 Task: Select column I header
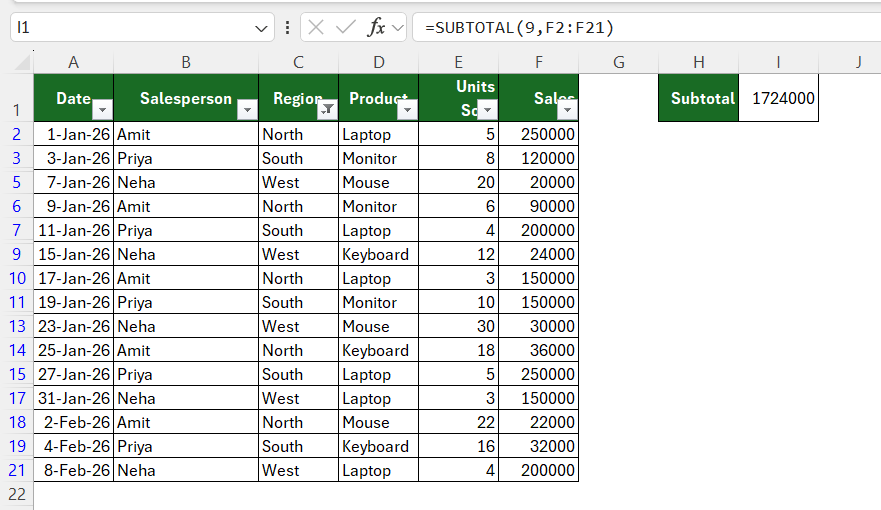coord(779,62)
